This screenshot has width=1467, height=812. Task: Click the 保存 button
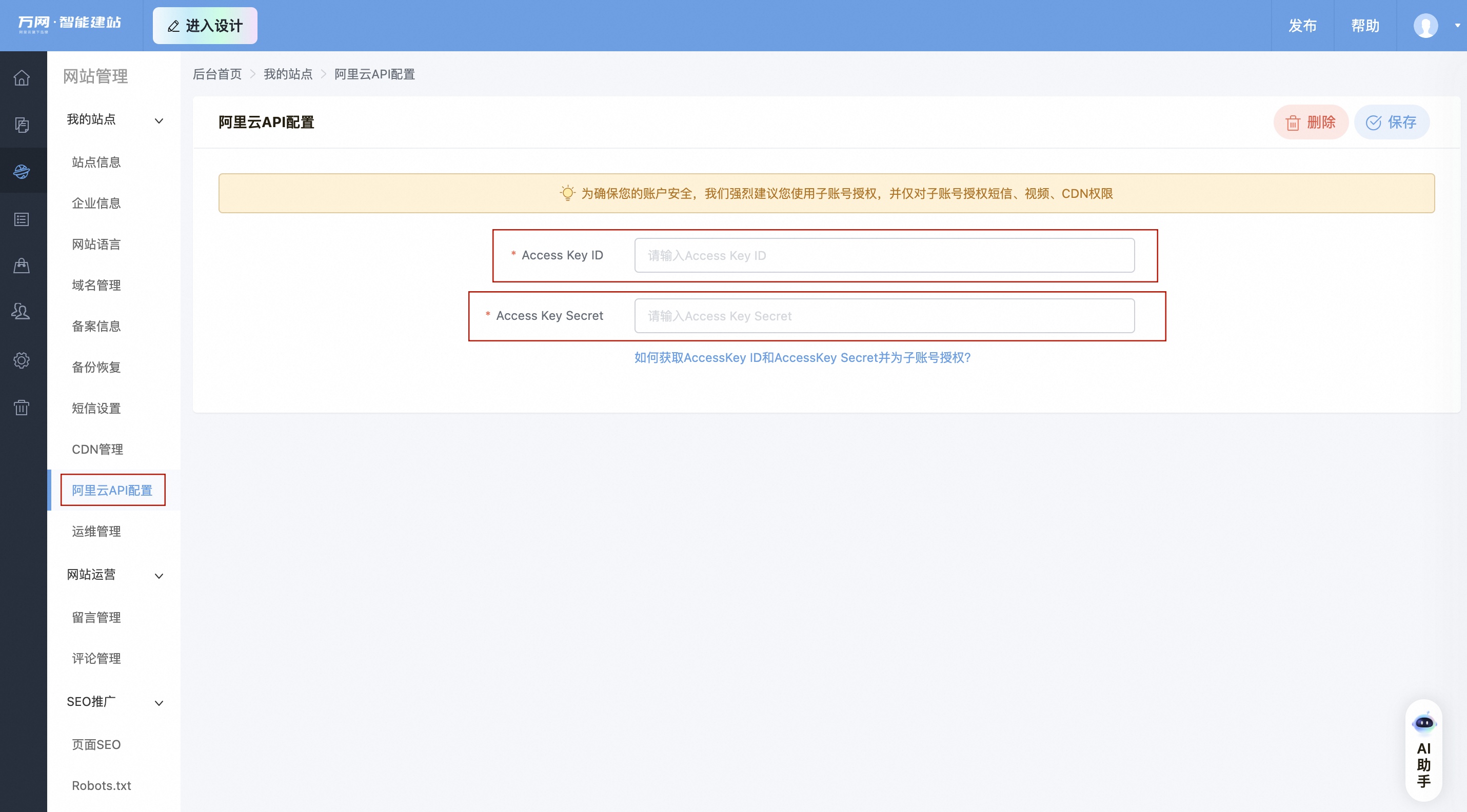(1391, 122)
